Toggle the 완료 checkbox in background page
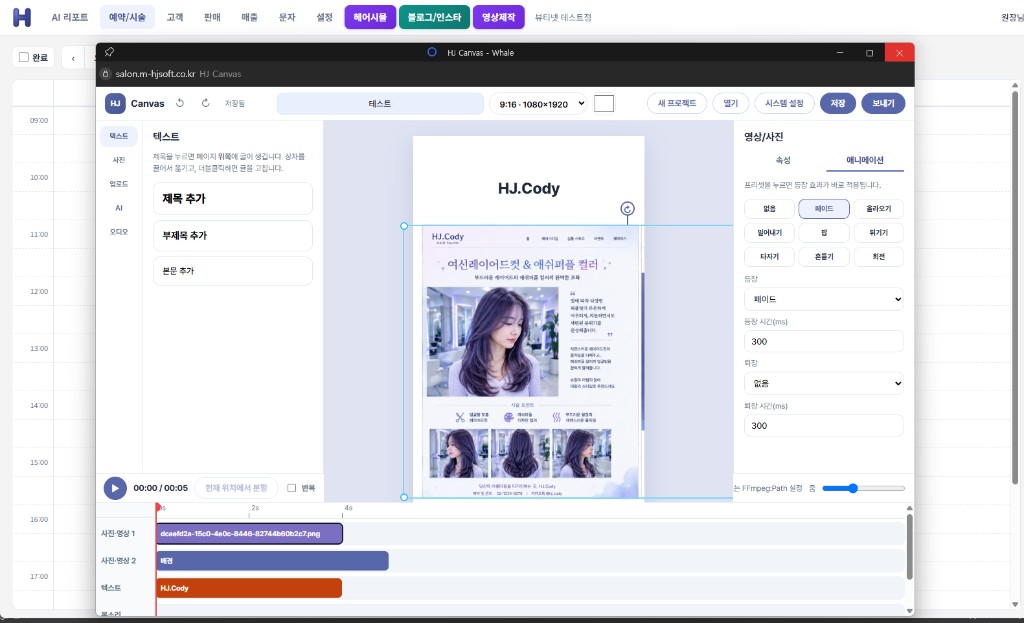 coord(24,57)
